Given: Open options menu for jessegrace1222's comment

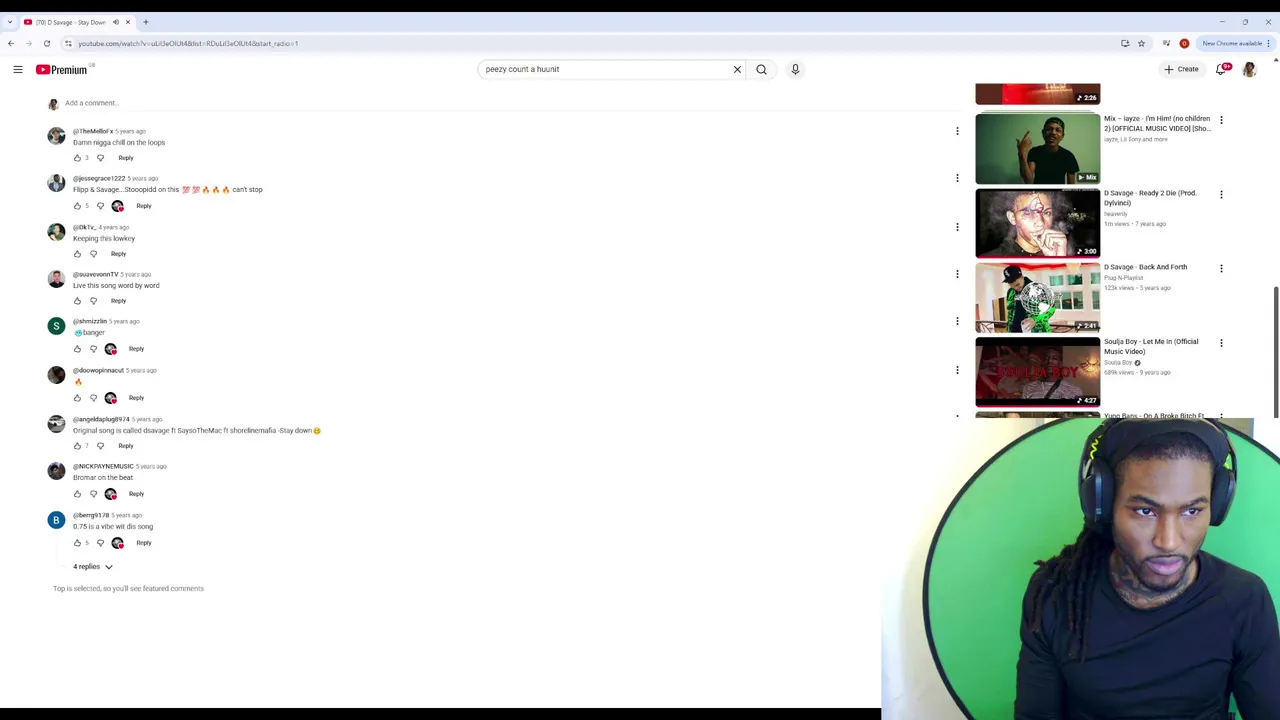Looking at the screenshot, I should (957, 178).
